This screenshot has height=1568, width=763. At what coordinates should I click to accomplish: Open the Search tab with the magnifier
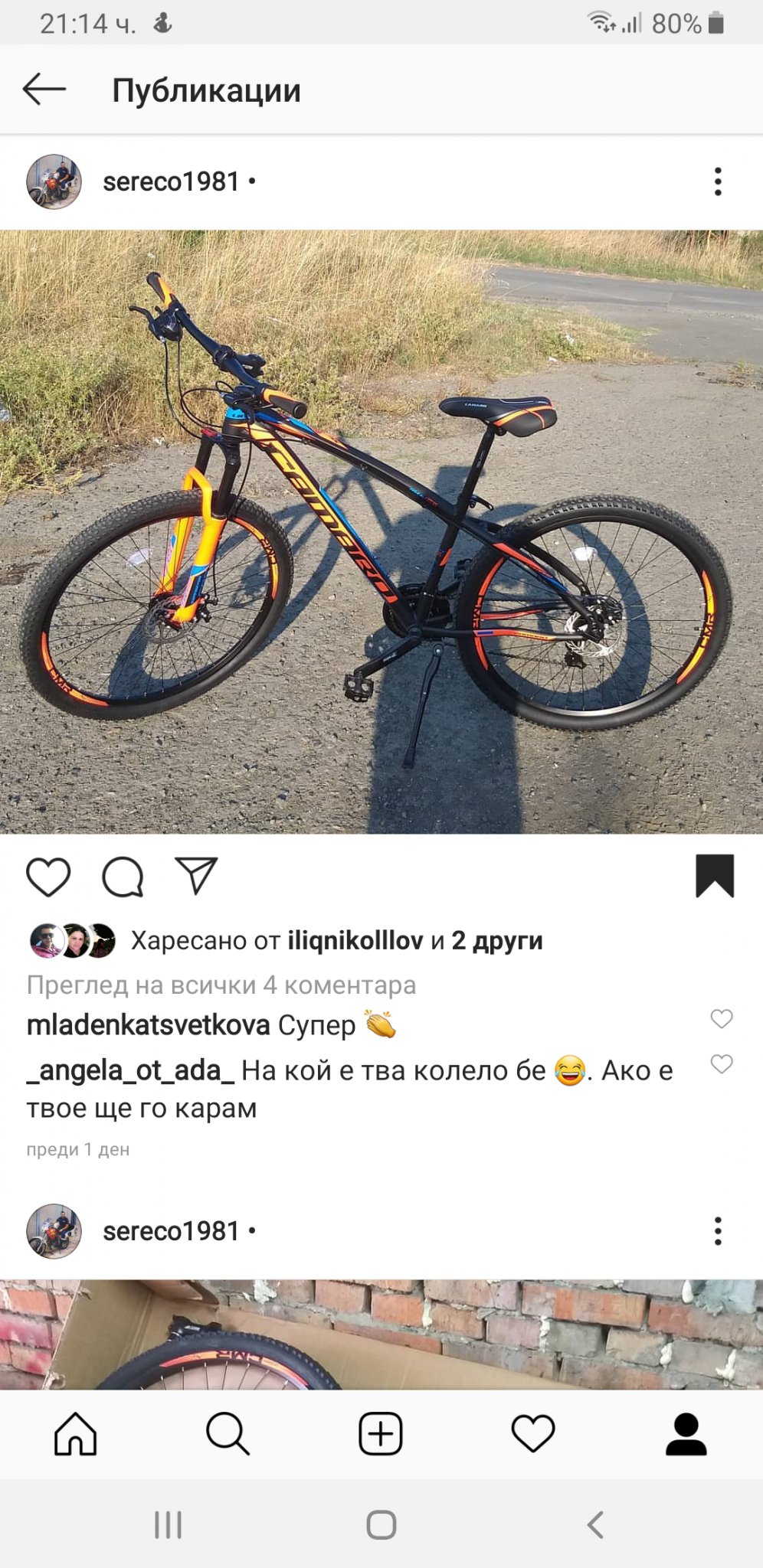pyautogui.click(x=228, y=1433)
